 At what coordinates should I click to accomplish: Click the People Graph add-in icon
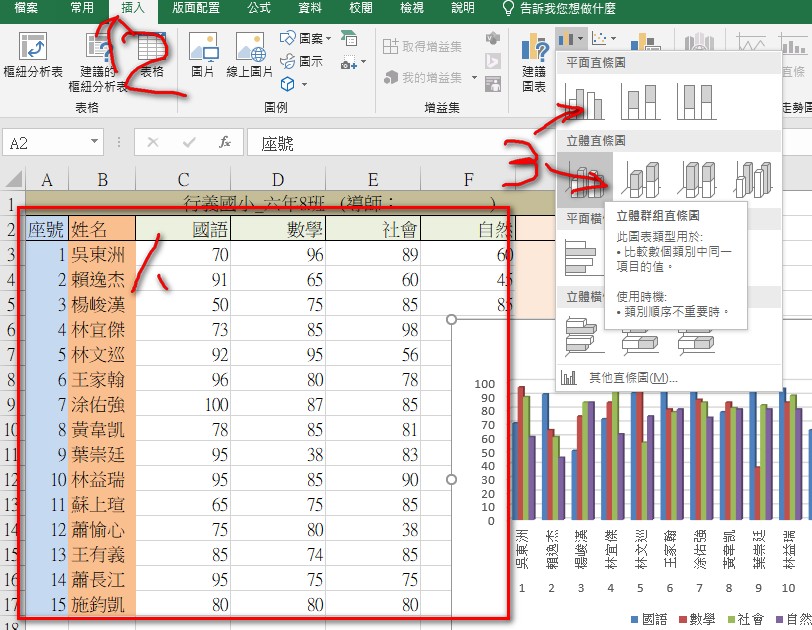492,83
